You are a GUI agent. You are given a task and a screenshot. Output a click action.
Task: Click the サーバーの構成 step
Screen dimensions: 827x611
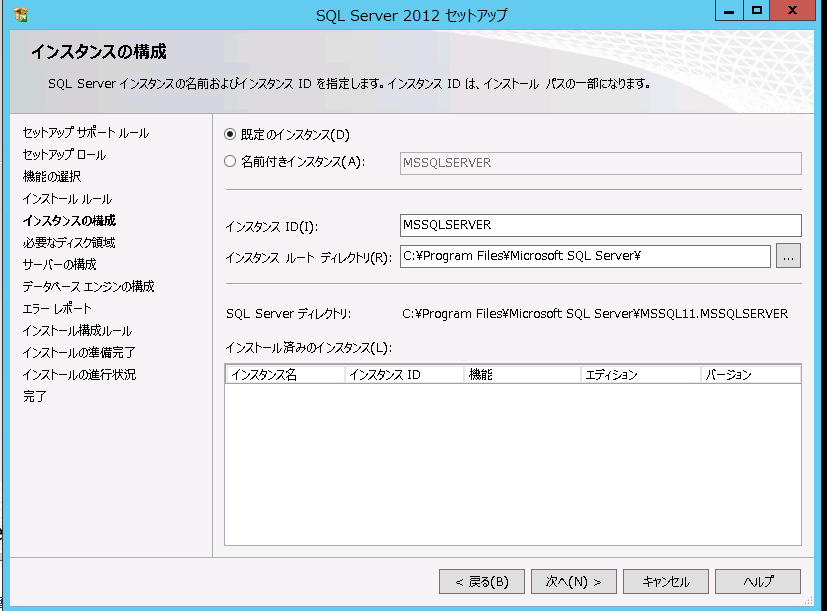pyautogui.click(x=59, y=264)
